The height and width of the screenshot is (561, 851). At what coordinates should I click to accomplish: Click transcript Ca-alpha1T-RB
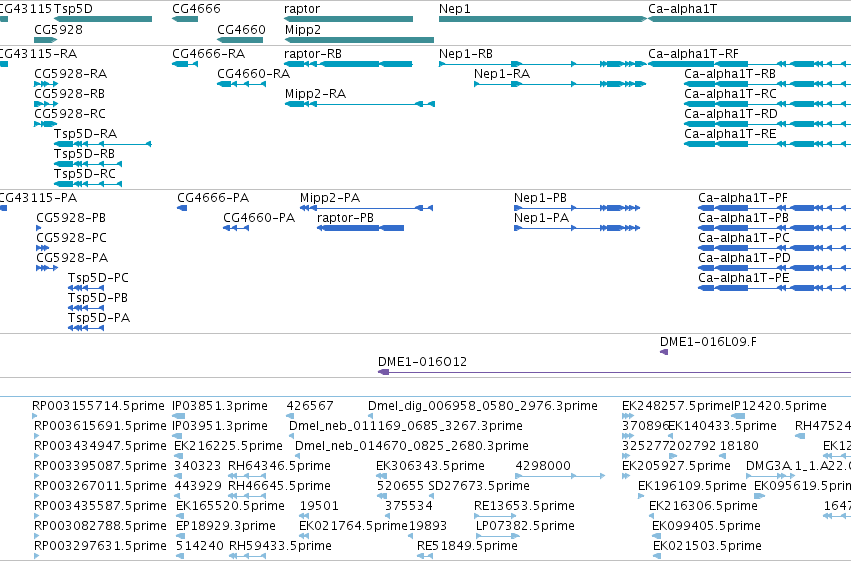(x=730, y=74)
